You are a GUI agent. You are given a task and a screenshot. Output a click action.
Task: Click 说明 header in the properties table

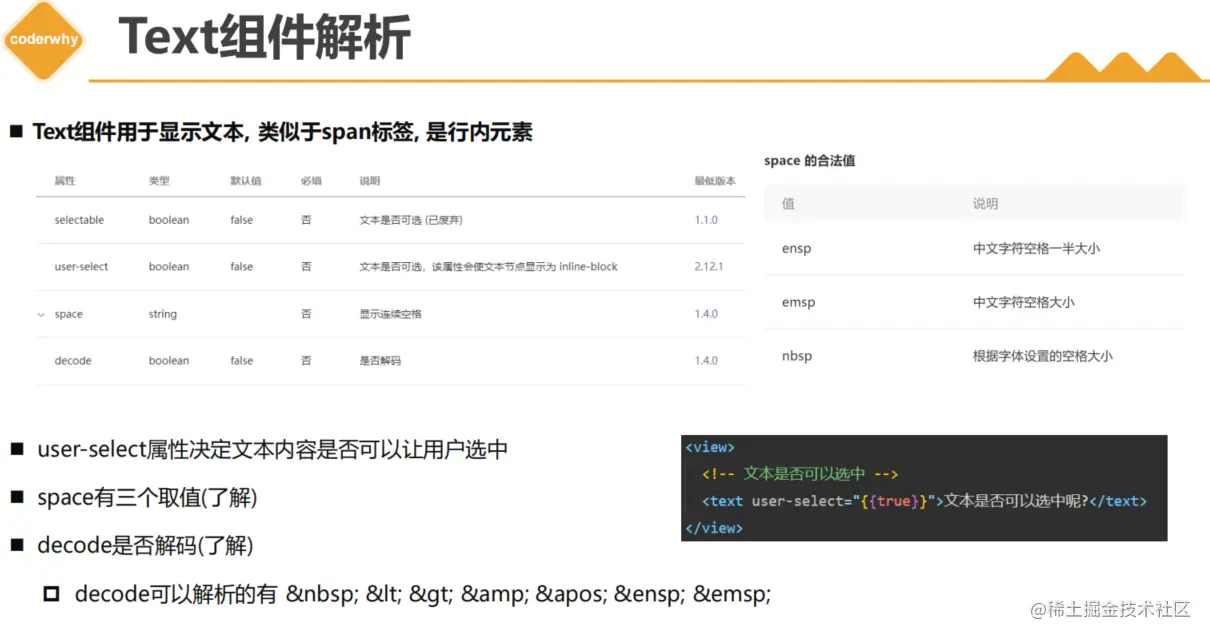pyautogui.click(x=370, y=181)
